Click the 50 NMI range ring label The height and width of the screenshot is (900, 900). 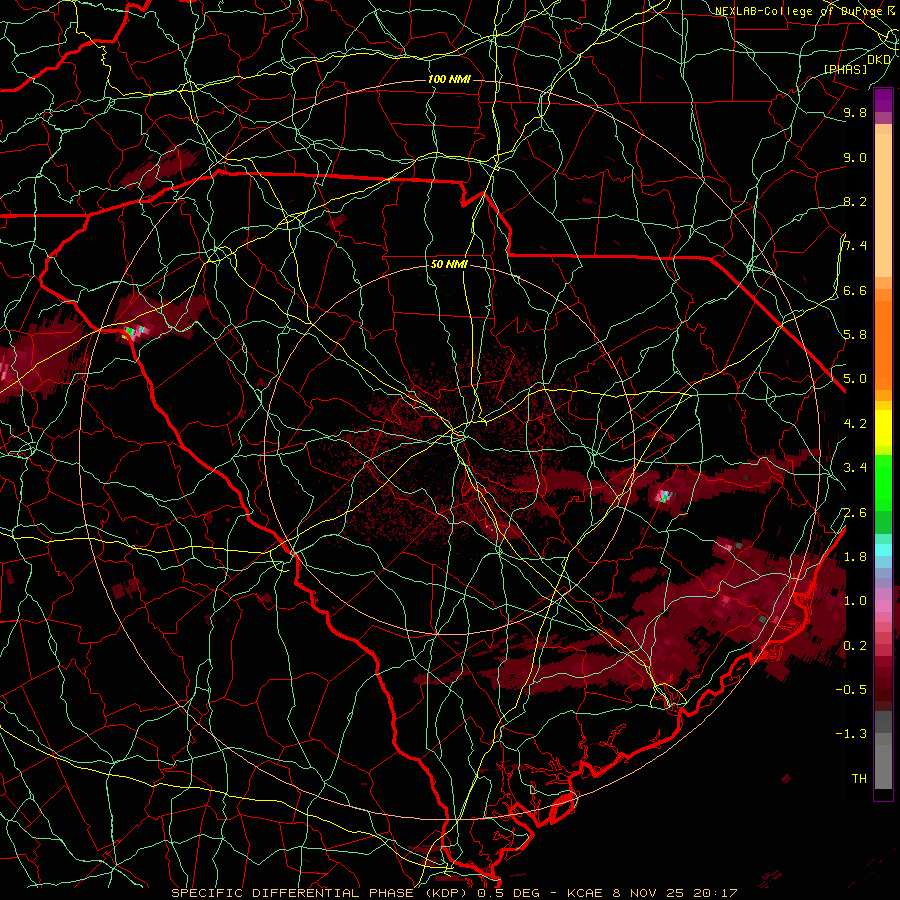pos(449,264)
